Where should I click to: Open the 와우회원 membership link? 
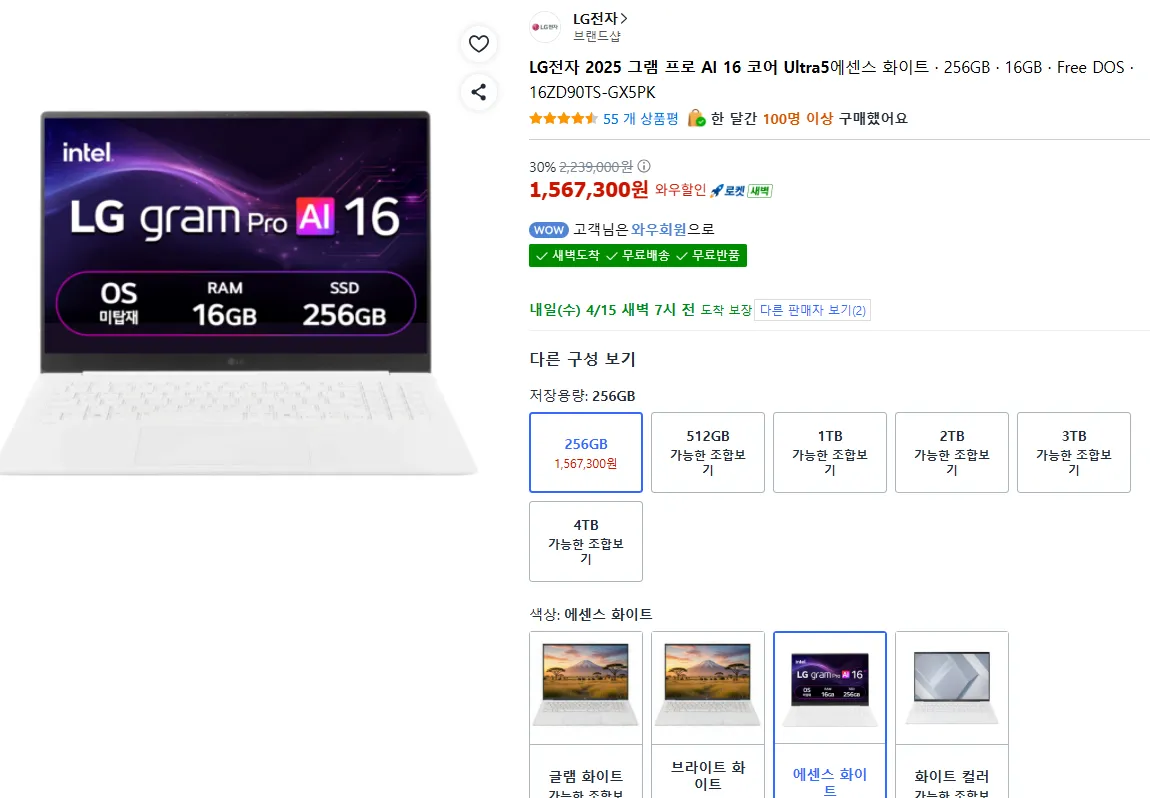(659, 229)
